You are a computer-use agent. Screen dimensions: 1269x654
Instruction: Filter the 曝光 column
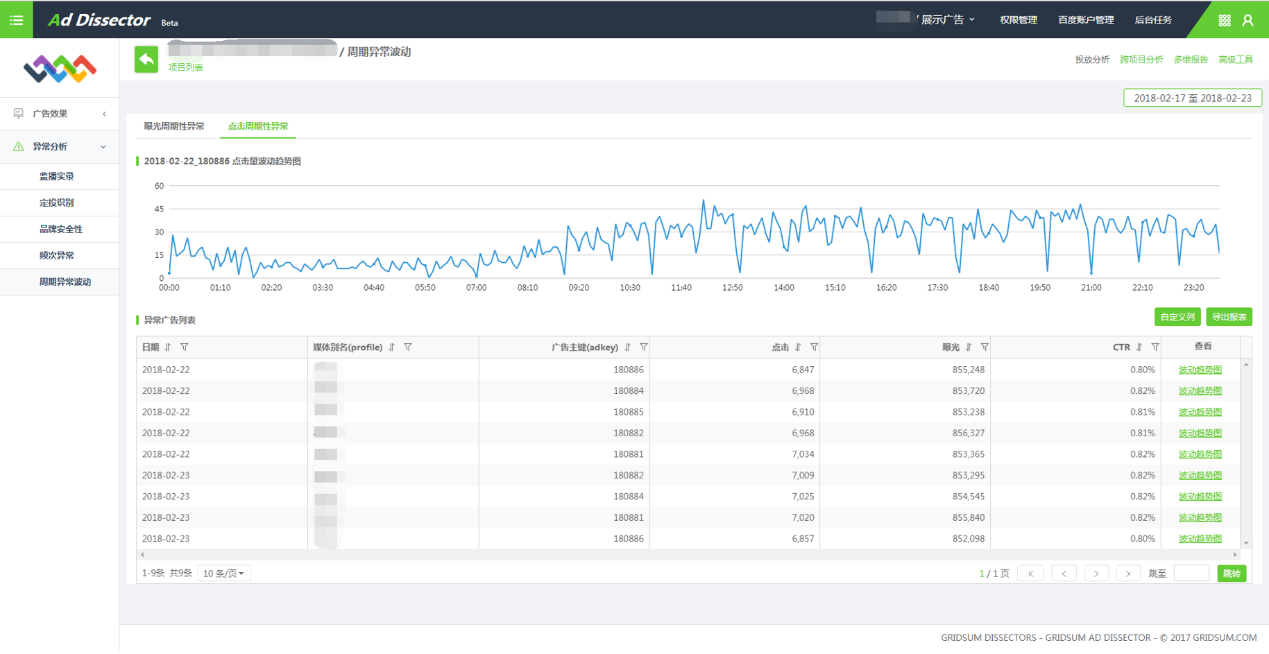[985, 347]
